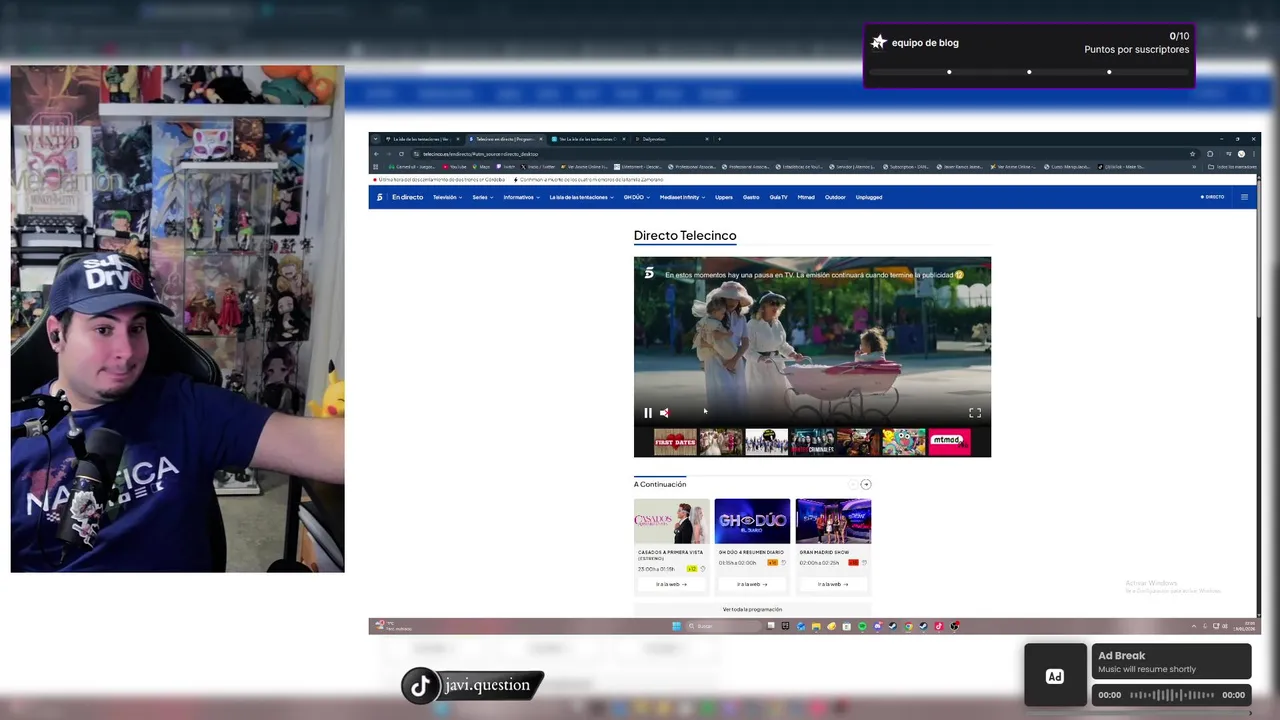Open the mtmad channel thumbnail
This screenshot has width=1280, height=720.
(949, 442)
